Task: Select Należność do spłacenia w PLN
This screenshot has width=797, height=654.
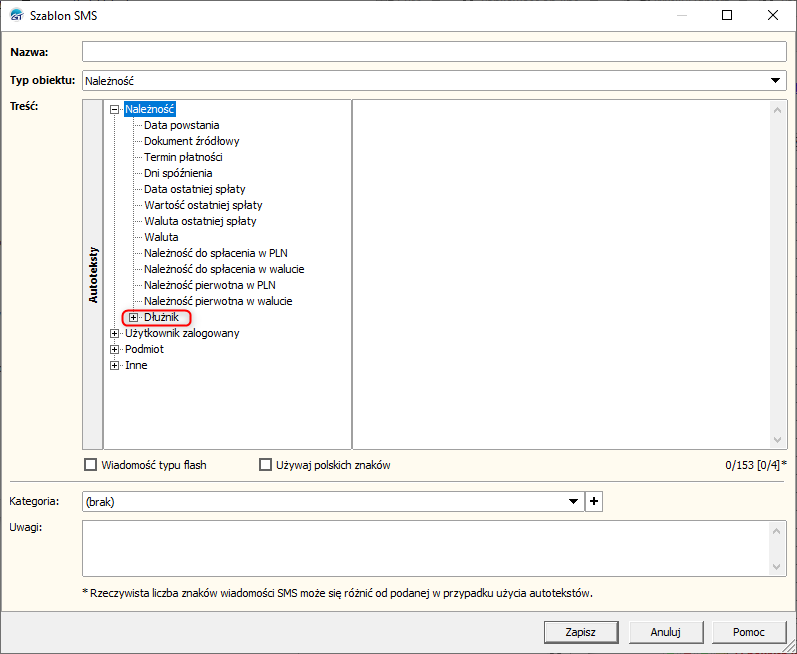Action: (216, 253)
